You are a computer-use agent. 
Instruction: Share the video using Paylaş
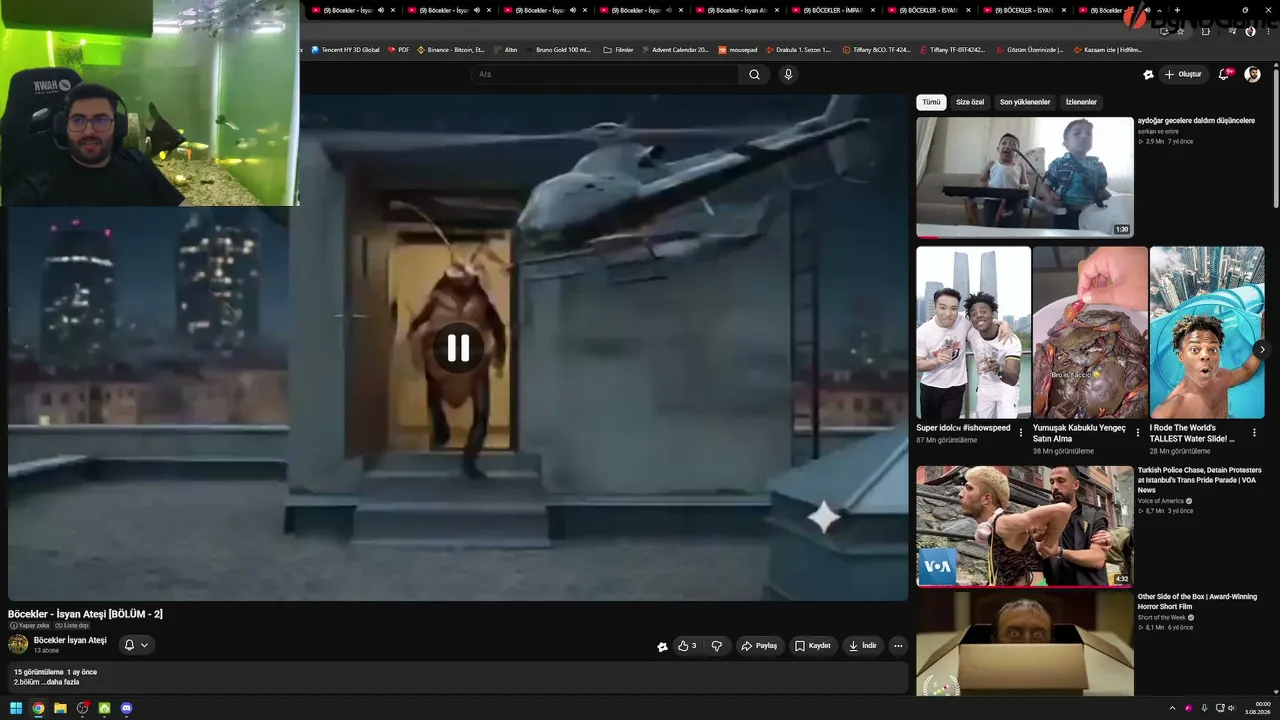click(759, 646)
